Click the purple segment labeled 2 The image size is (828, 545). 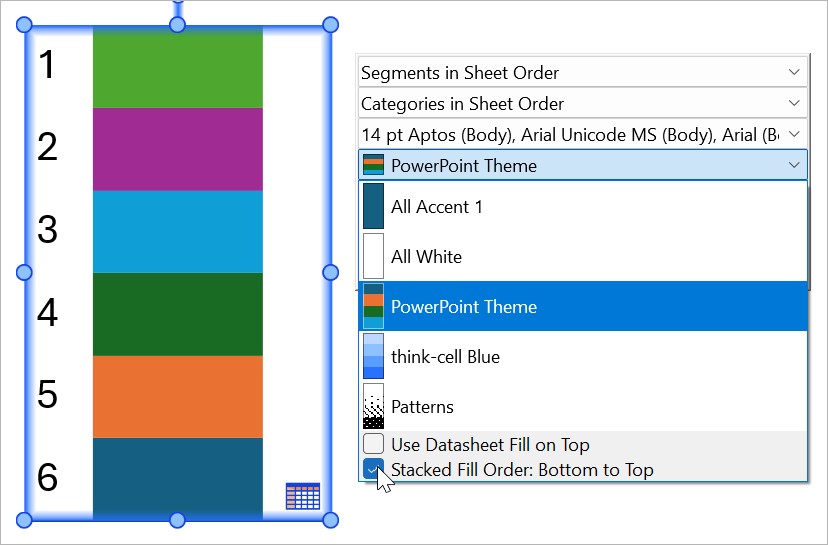click(x=177, y=148)
